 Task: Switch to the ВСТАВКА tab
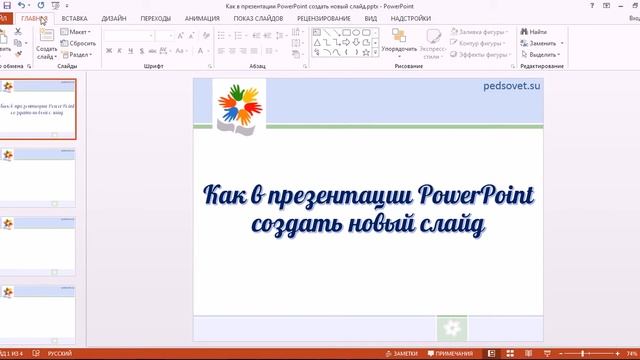(x=74, y=18)
